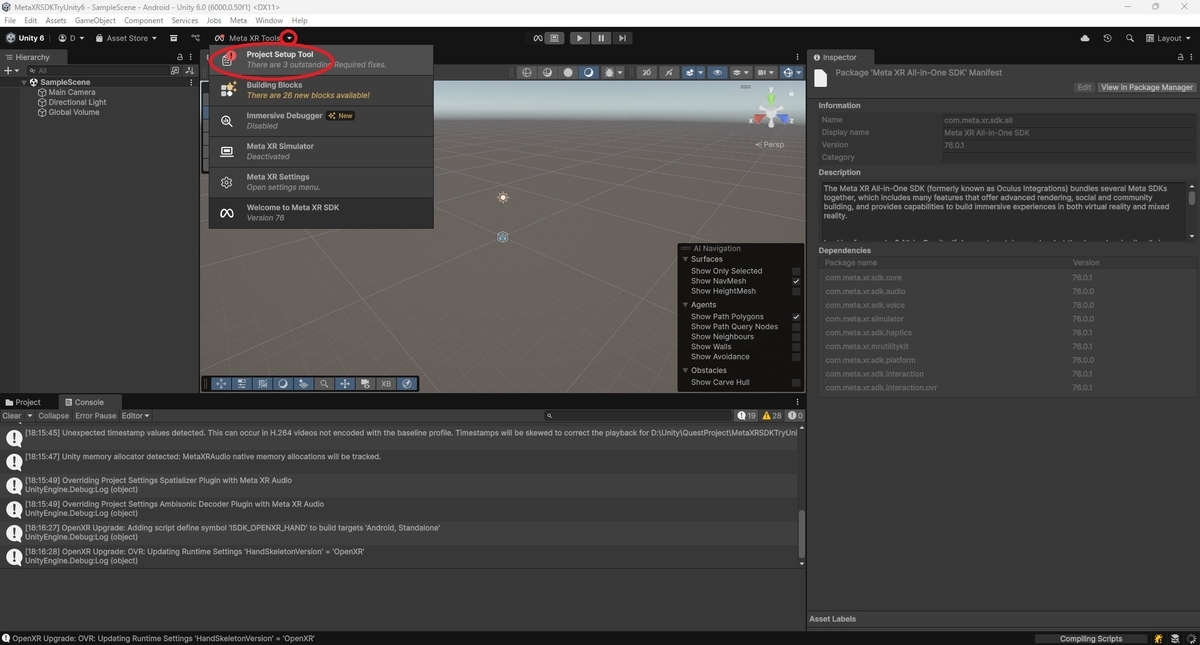This screenshot has width=1200, height=645.
Task: Collapse the SampleScene hierarchy item
Action: pos(22,81)
